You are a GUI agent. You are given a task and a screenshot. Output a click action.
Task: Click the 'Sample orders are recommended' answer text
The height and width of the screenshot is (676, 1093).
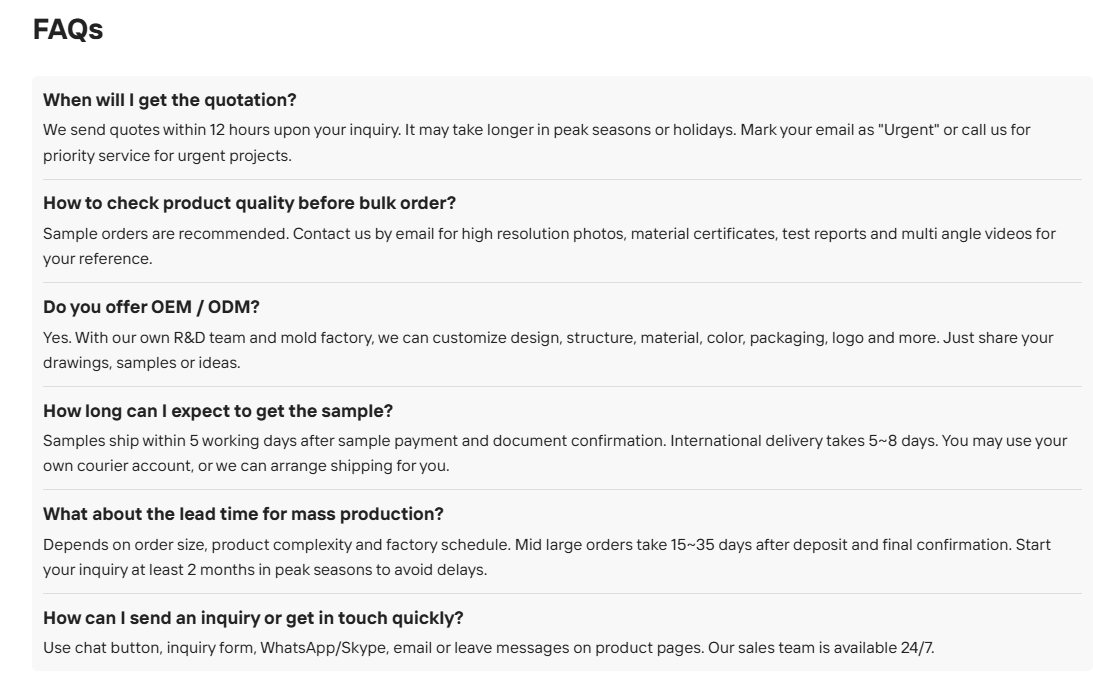click(x=549, y=246)
